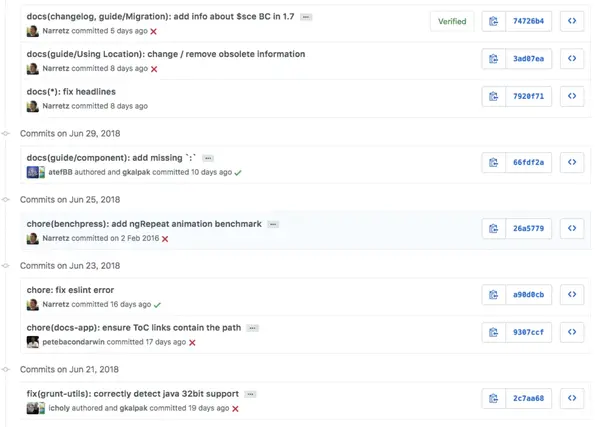Show failed status of java 32bit commit

tap(235, 408)
